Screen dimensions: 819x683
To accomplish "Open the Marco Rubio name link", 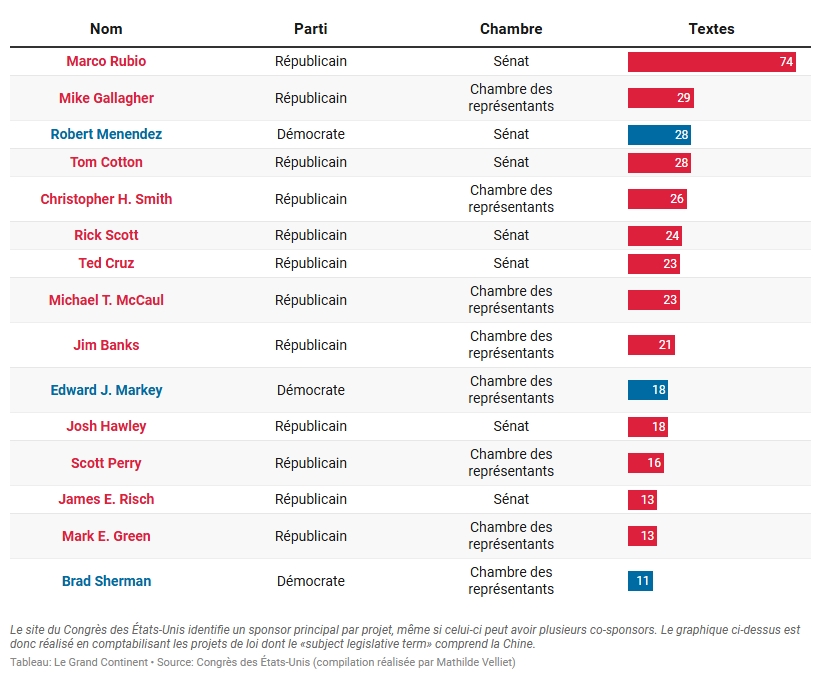I will click(x=106, y=61).
